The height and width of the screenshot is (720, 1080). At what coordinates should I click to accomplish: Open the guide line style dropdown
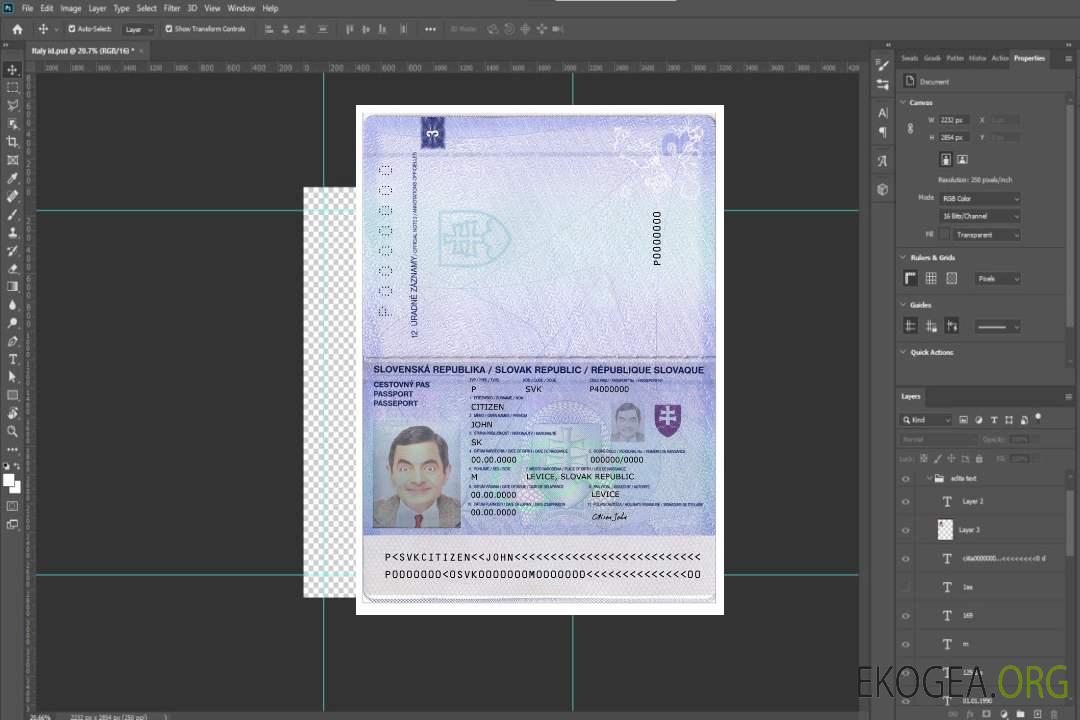[997, 327]
